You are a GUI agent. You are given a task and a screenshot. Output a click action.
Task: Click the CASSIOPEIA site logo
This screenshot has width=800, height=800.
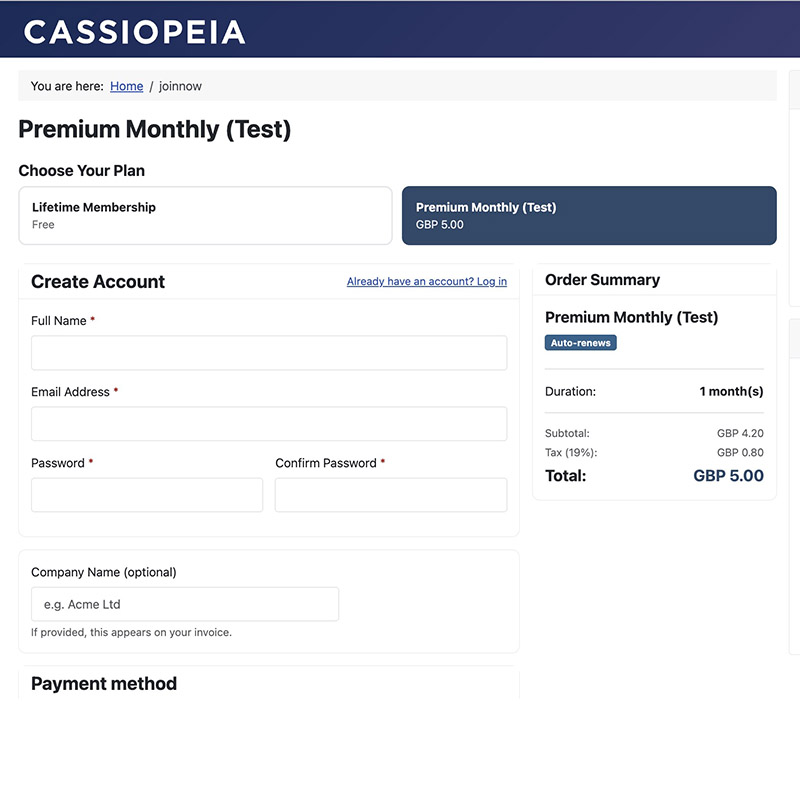(x=134, y=32)
